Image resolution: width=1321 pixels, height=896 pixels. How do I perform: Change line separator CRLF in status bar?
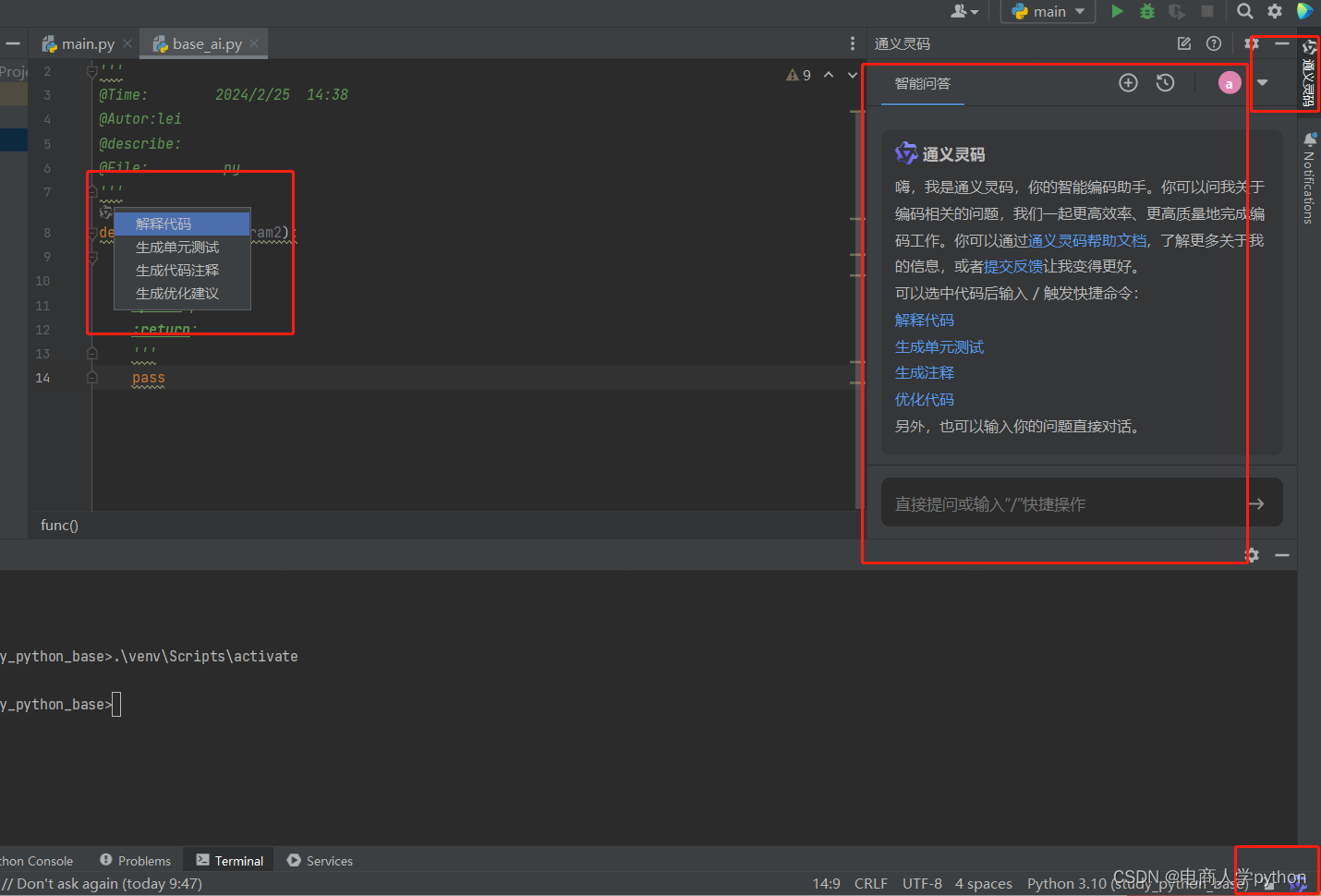(871, 884)
